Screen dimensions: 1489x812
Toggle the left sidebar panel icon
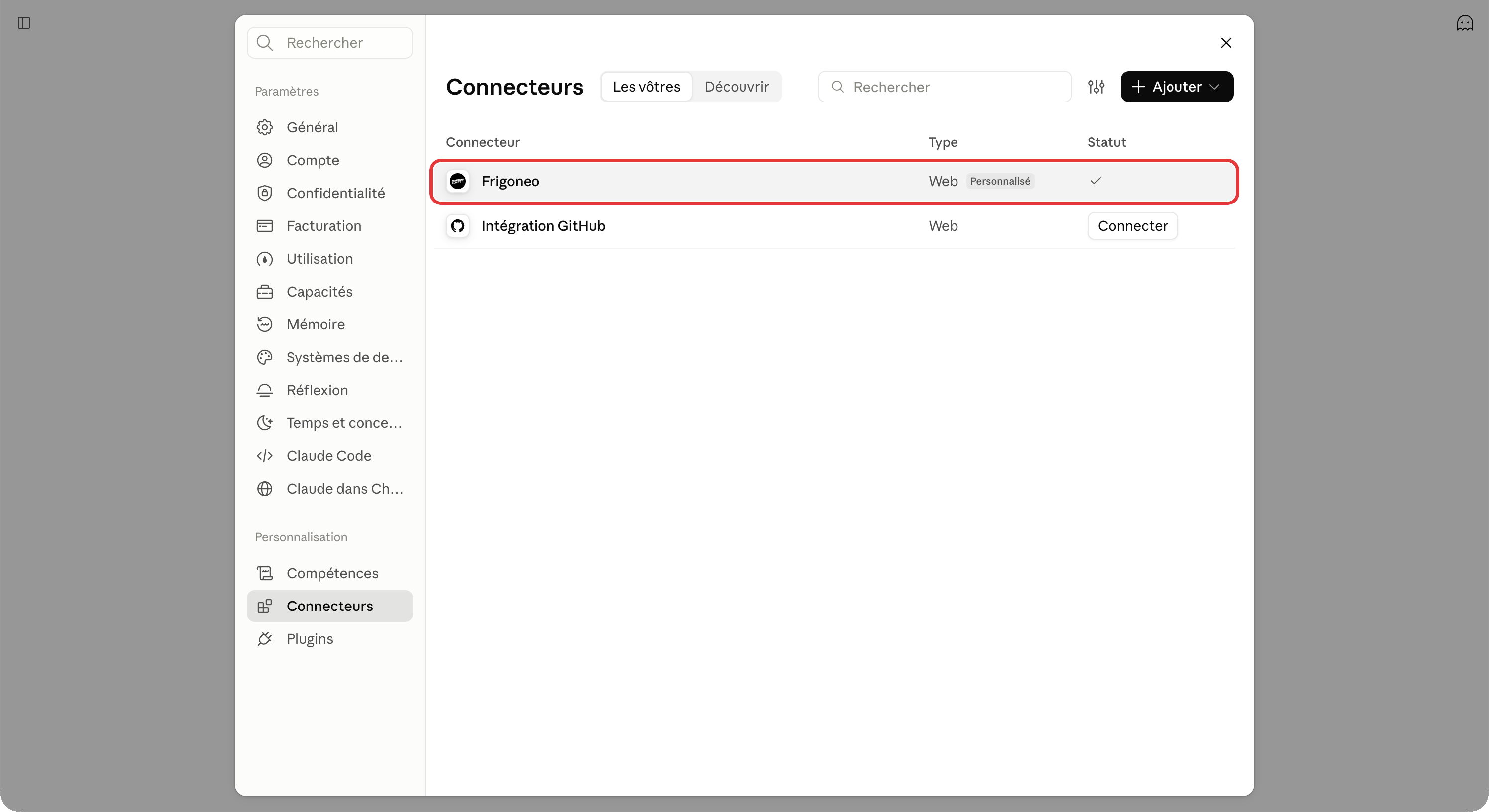tap(24, 23)
